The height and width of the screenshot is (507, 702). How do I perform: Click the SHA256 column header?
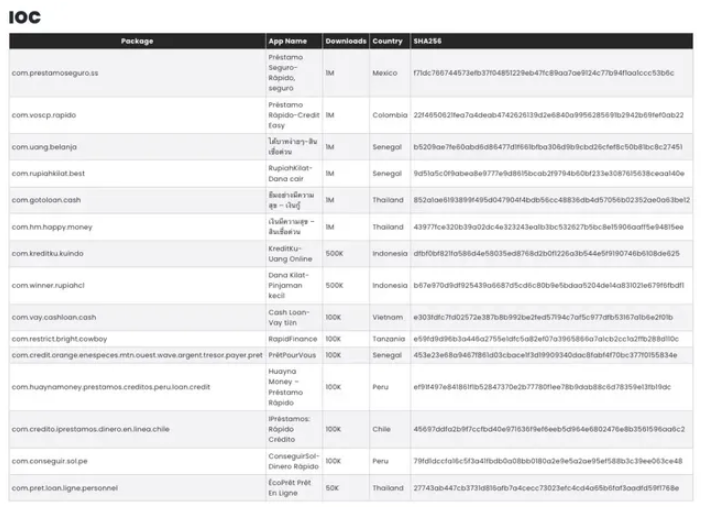tap(423, 41)
